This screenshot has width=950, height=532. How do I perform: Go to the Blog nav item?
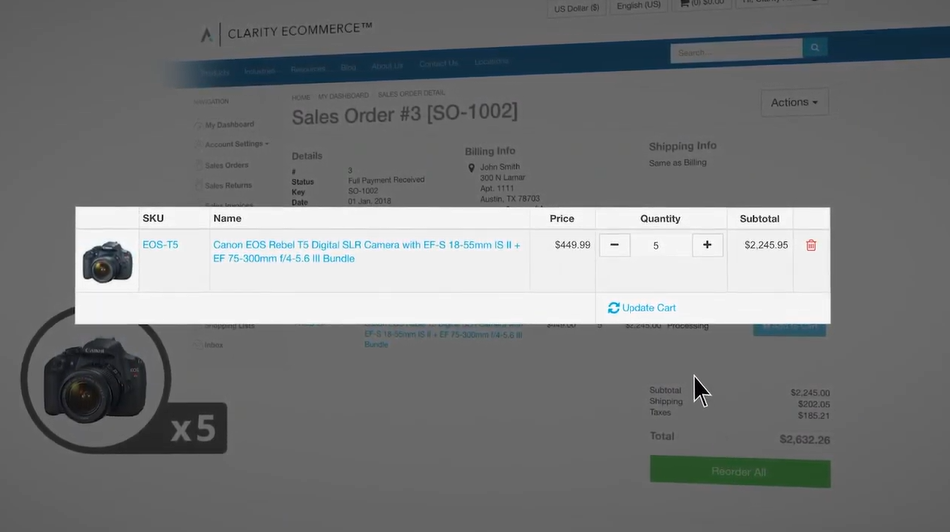pyautogui.click(x=348, y=67)
